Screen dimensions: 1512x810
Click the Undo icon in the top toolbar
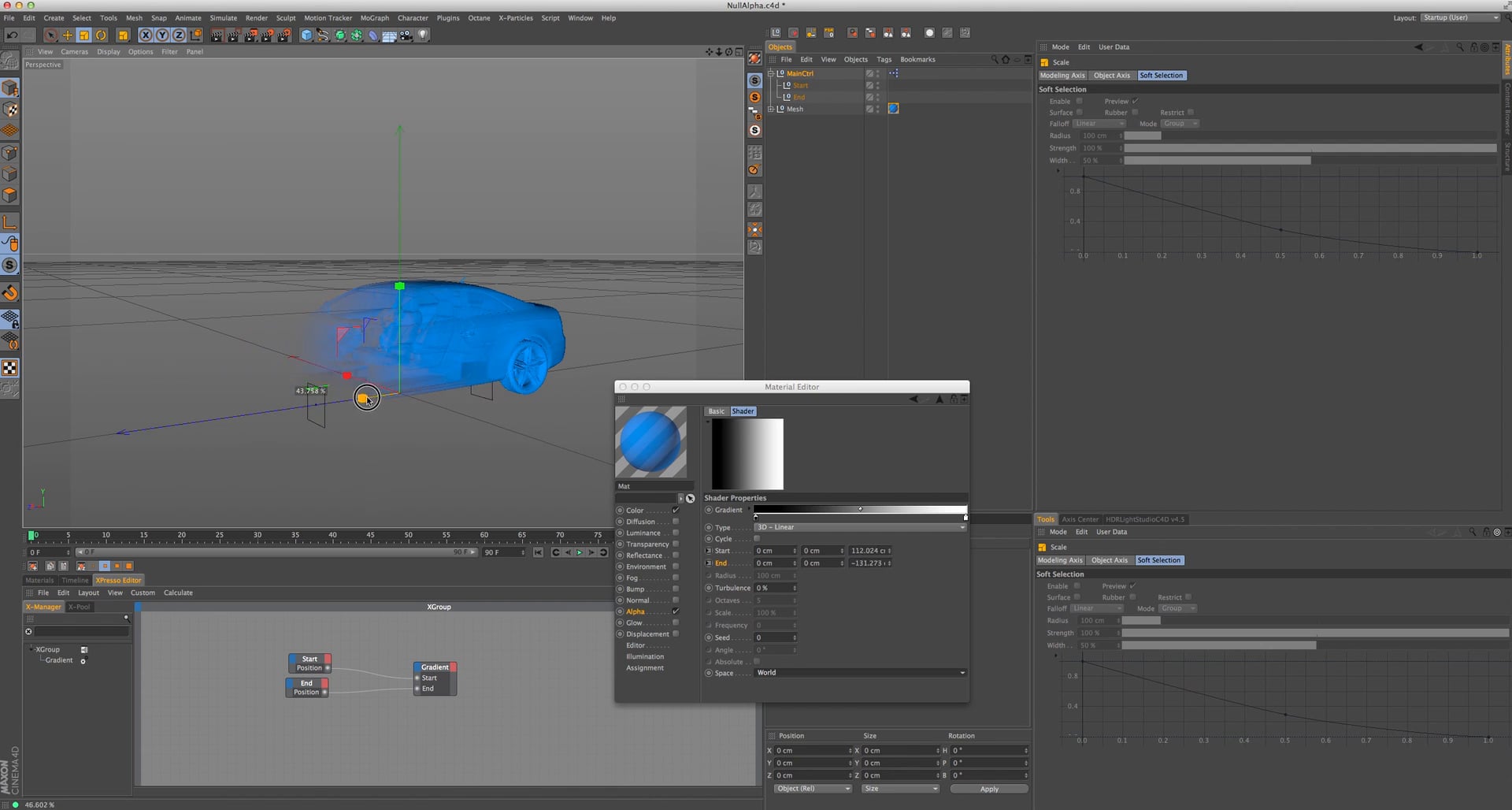[x=13, y=34]
